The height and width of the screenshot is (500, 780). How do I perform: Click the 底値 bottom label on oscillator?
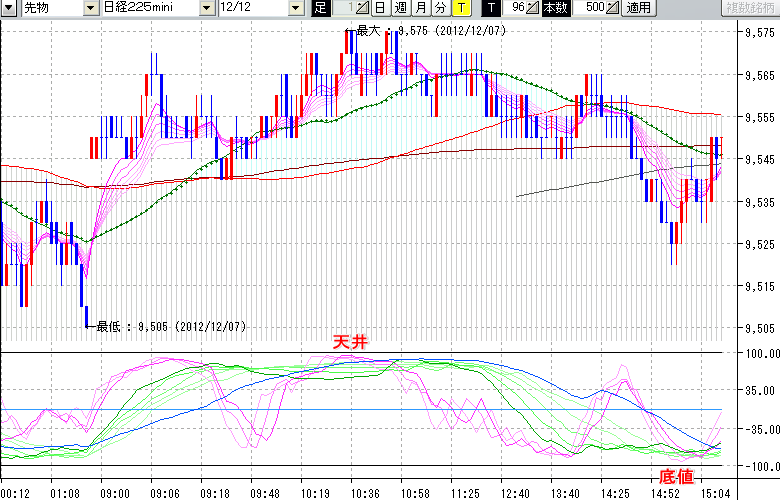point(676,477)
